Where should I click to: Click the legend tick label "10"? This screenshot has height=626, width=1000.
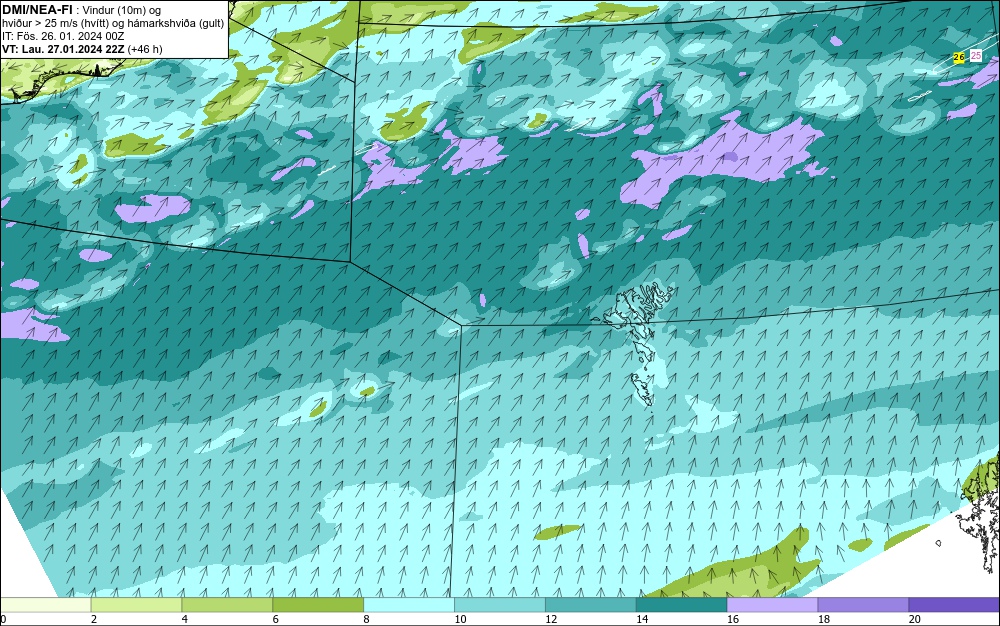[x=460, y=619]
